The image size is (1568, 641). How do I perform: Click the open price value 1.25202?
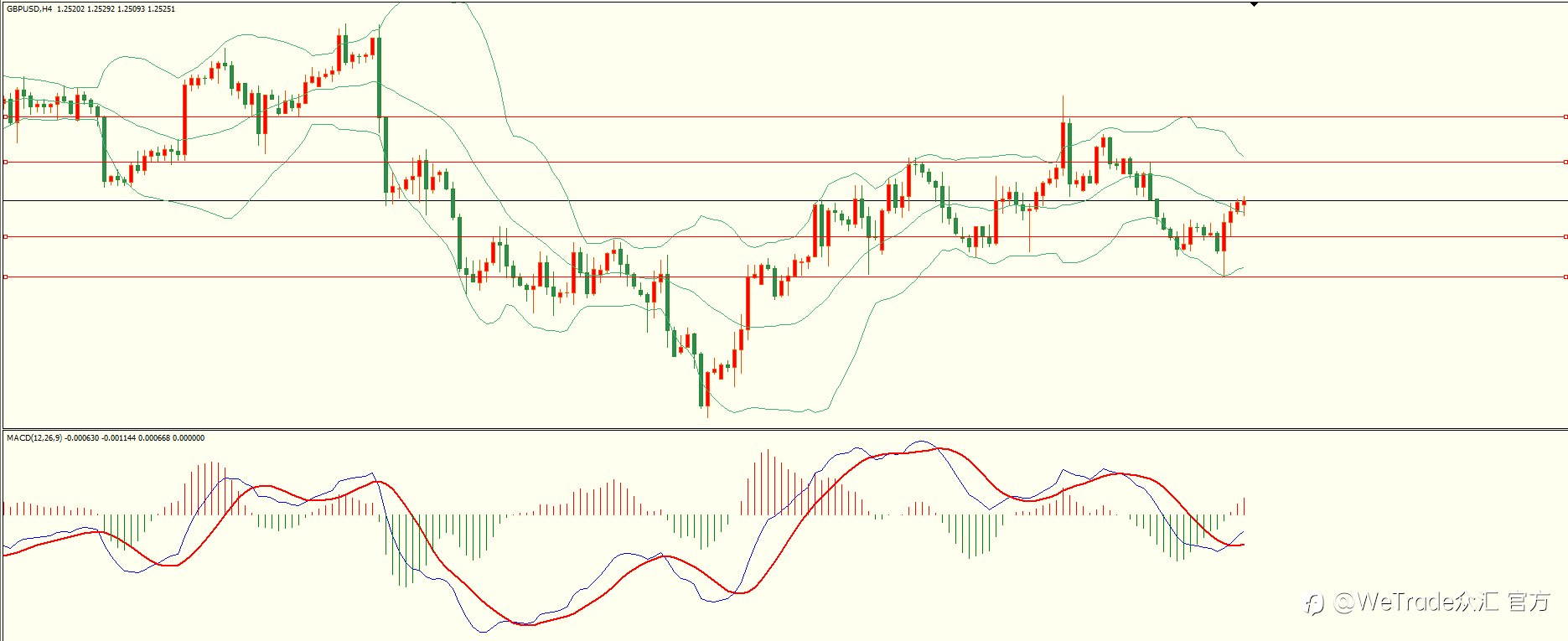71,9
